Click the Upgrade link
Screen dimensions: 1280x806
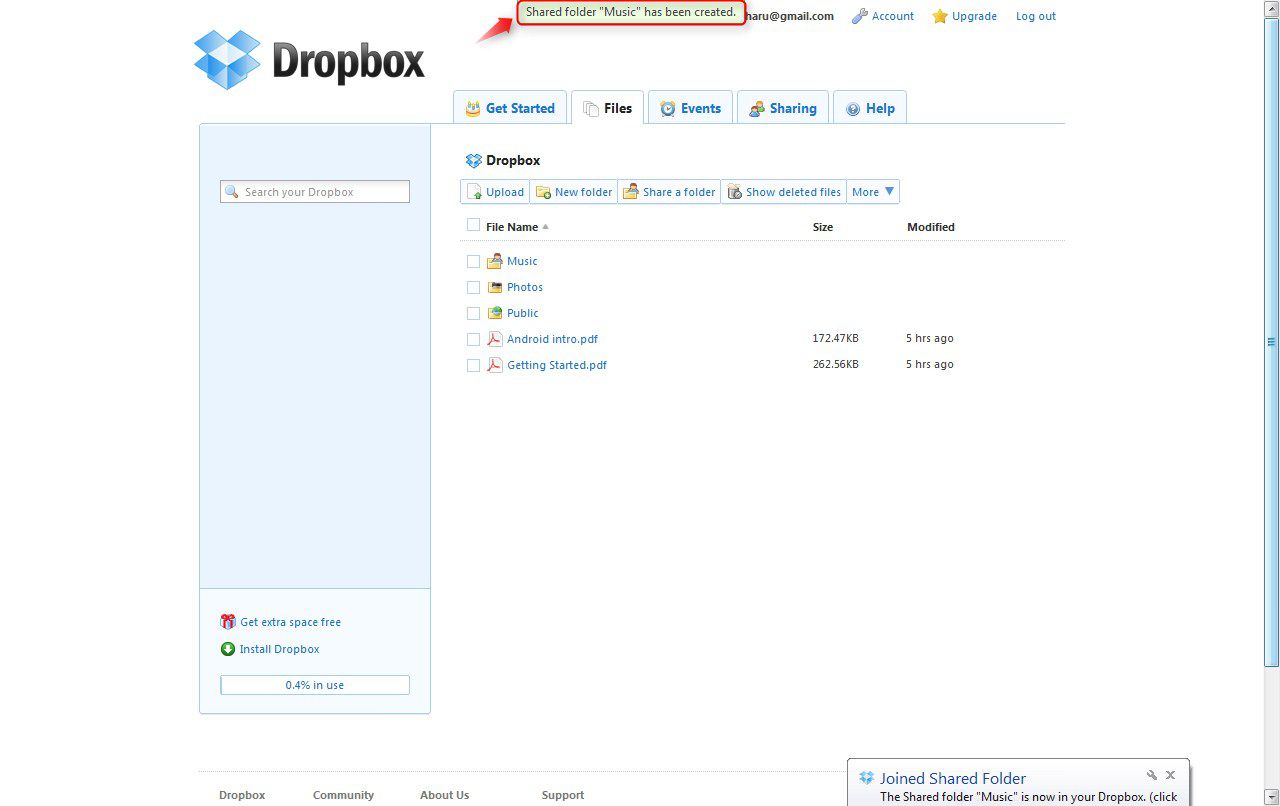[x=975, y=16]
